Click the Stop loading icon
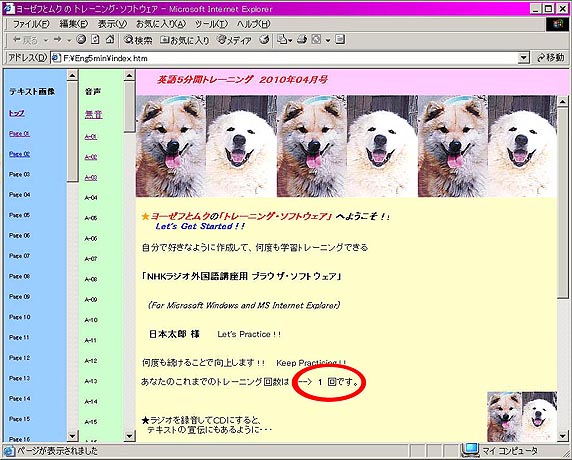The width and height of the screenshot is (572, 460). coord(81,39)
